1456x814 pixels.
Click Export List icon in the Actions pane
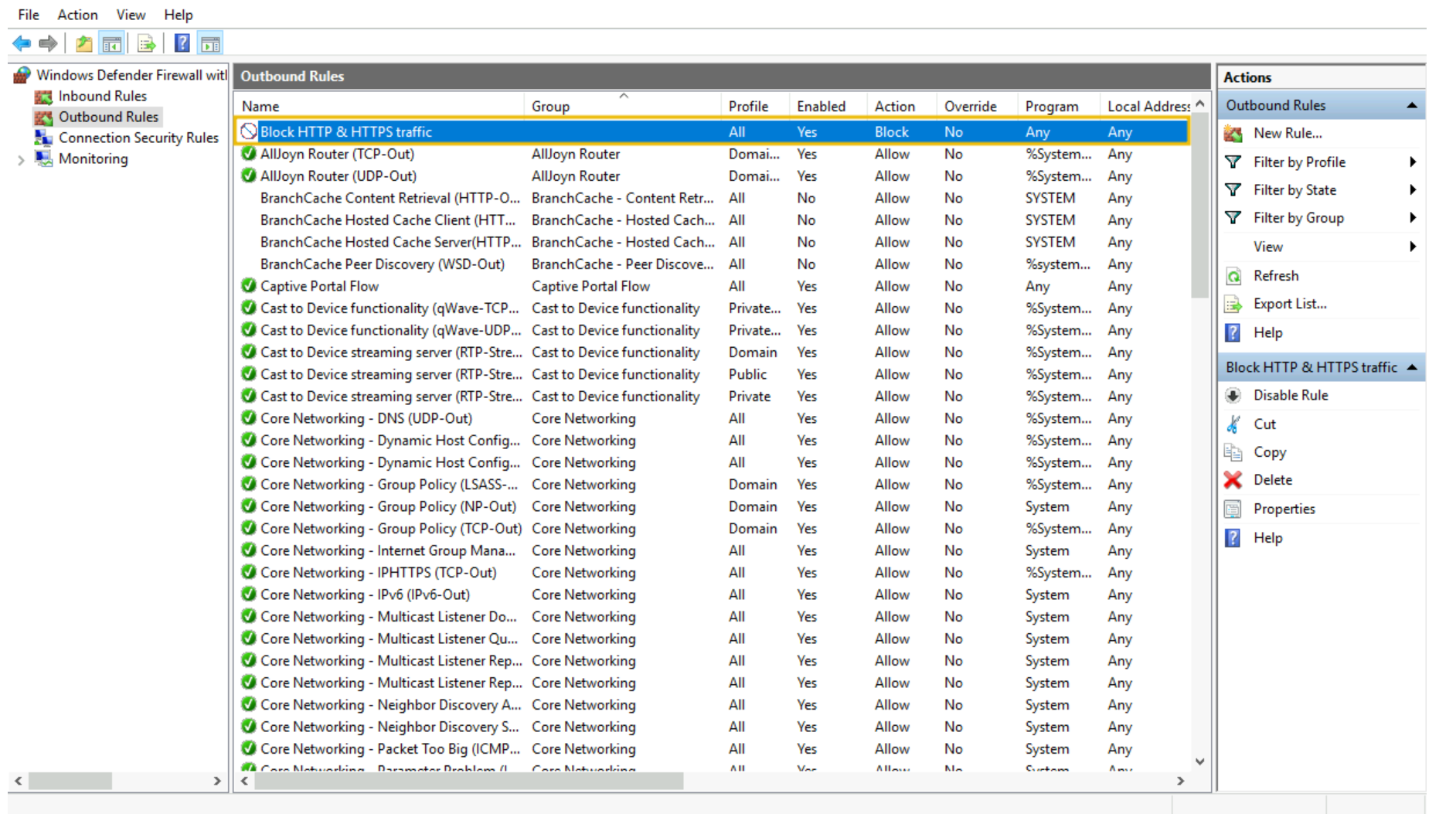pyautogui.click(x=1233, y=305)
